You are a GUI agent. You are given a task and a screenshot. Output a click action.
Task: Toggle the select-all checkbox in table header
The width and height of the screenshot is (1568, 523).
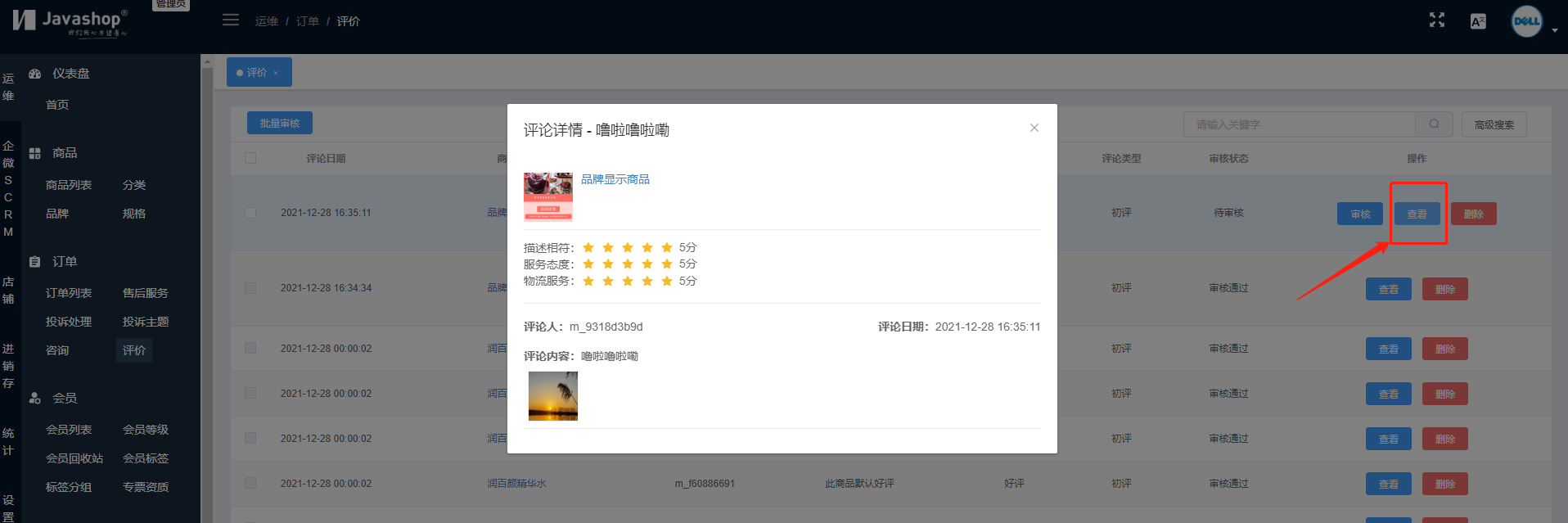click(x=250, y=158)
